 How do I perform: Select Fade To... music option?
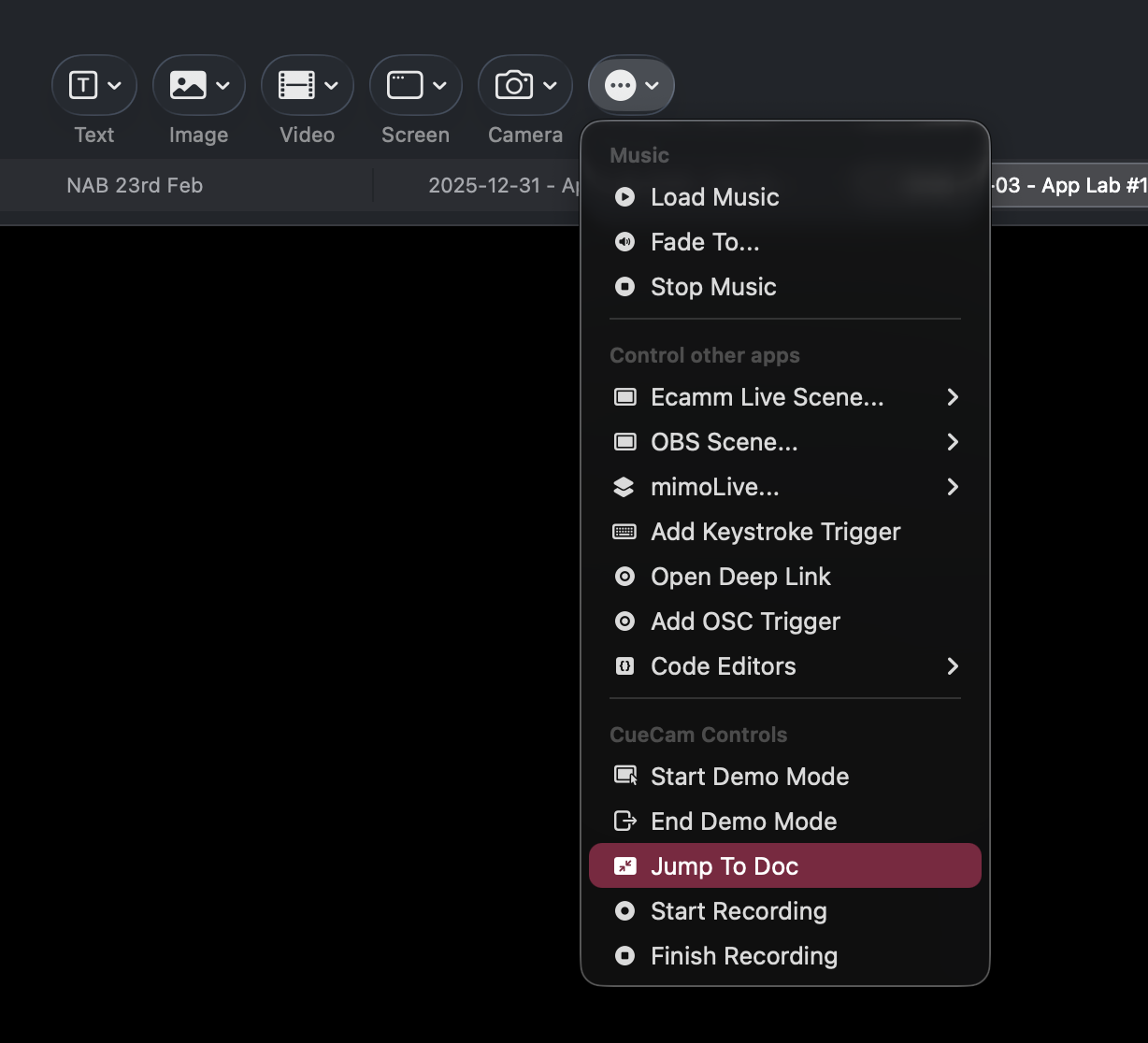coord(704,242)
